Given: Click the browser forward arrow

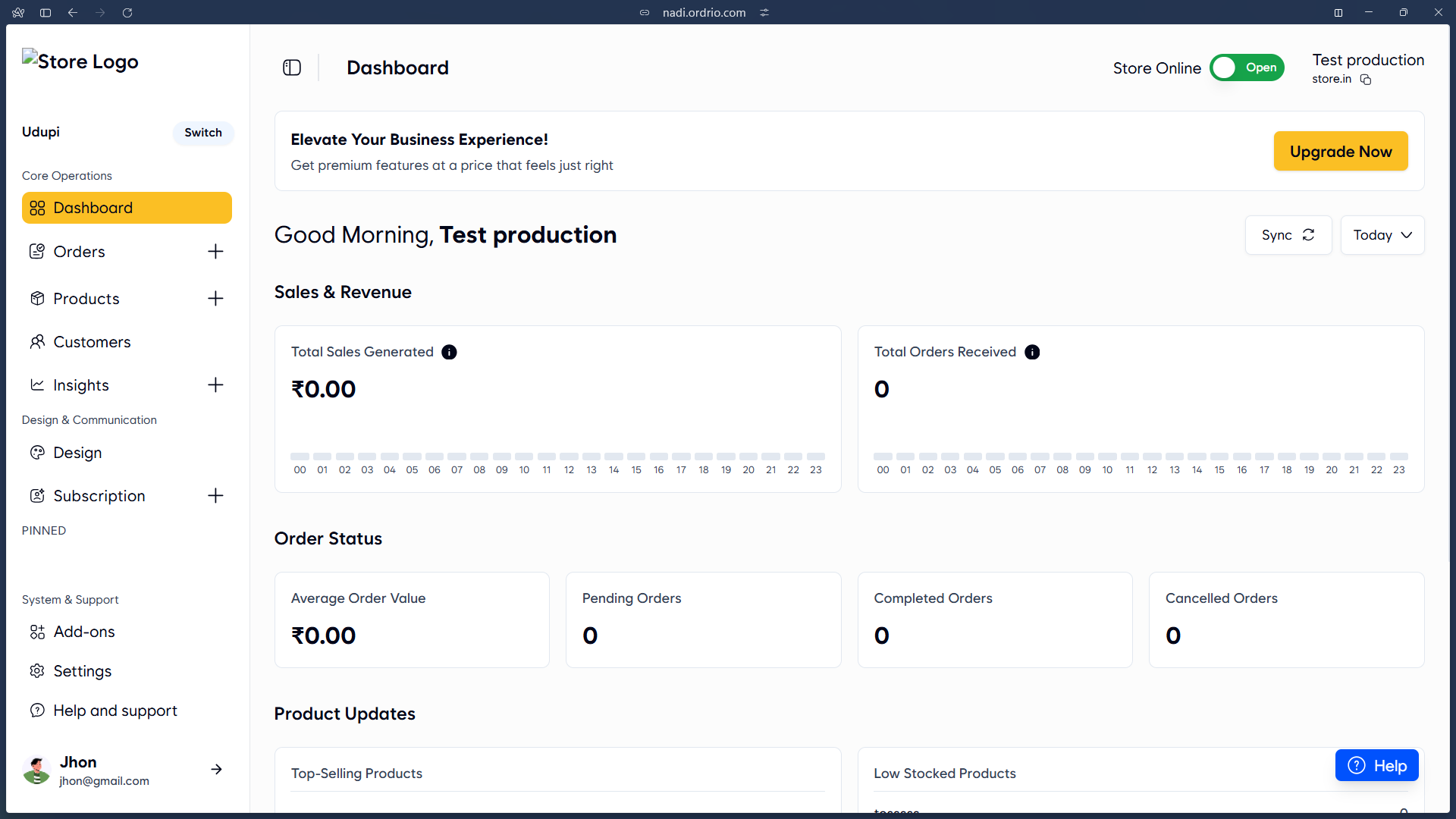Looking at the screenshot, I should pos(100,13).
